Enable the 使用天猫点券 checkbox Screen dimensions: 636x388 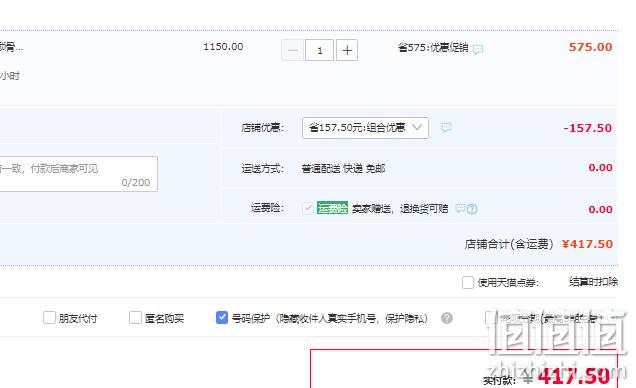click(x=468, y=282)
